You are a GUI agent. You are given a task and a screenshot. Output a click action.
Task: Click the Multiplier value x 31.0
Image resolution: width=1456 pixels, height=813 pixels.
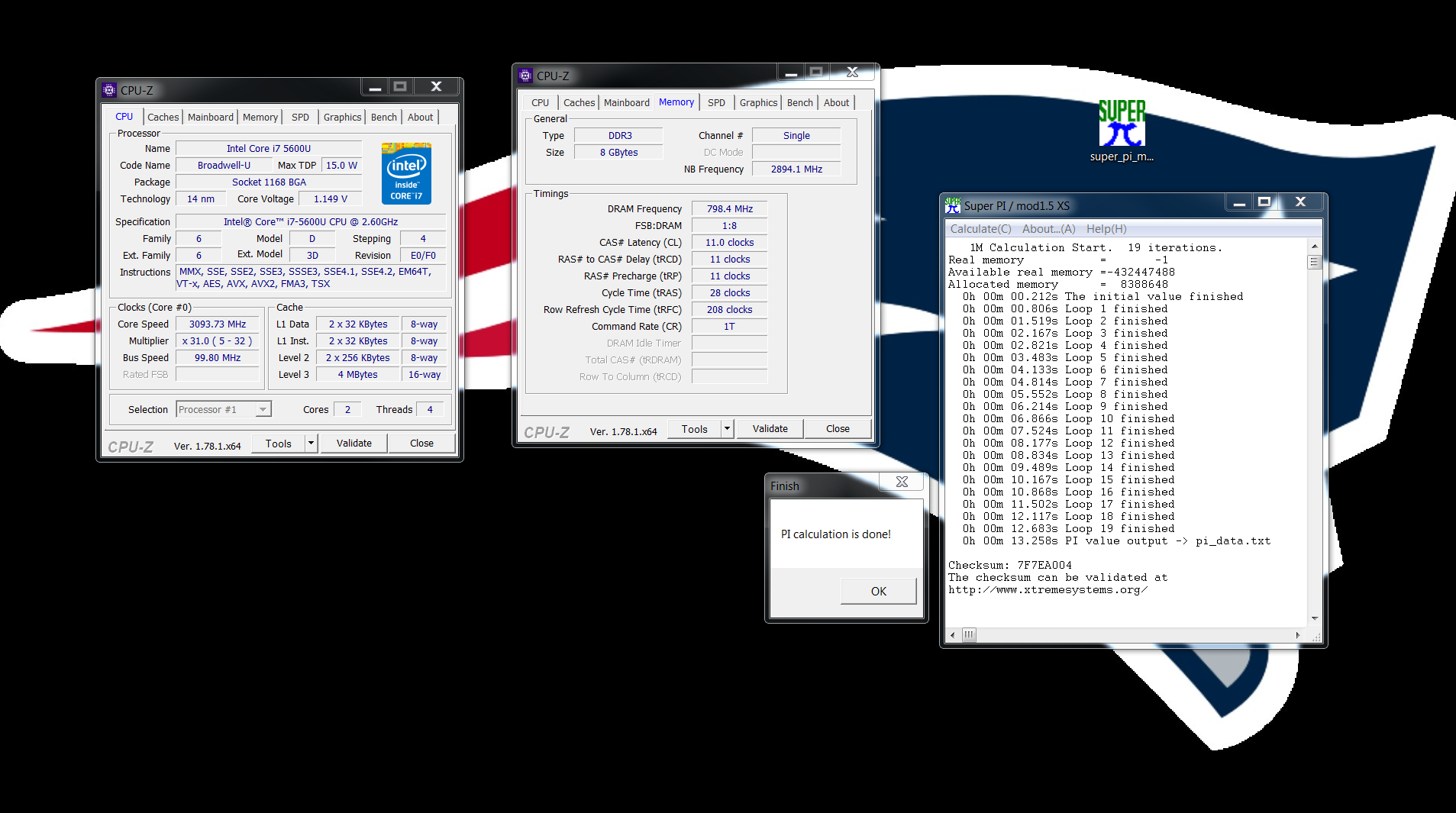pos(218,341)
